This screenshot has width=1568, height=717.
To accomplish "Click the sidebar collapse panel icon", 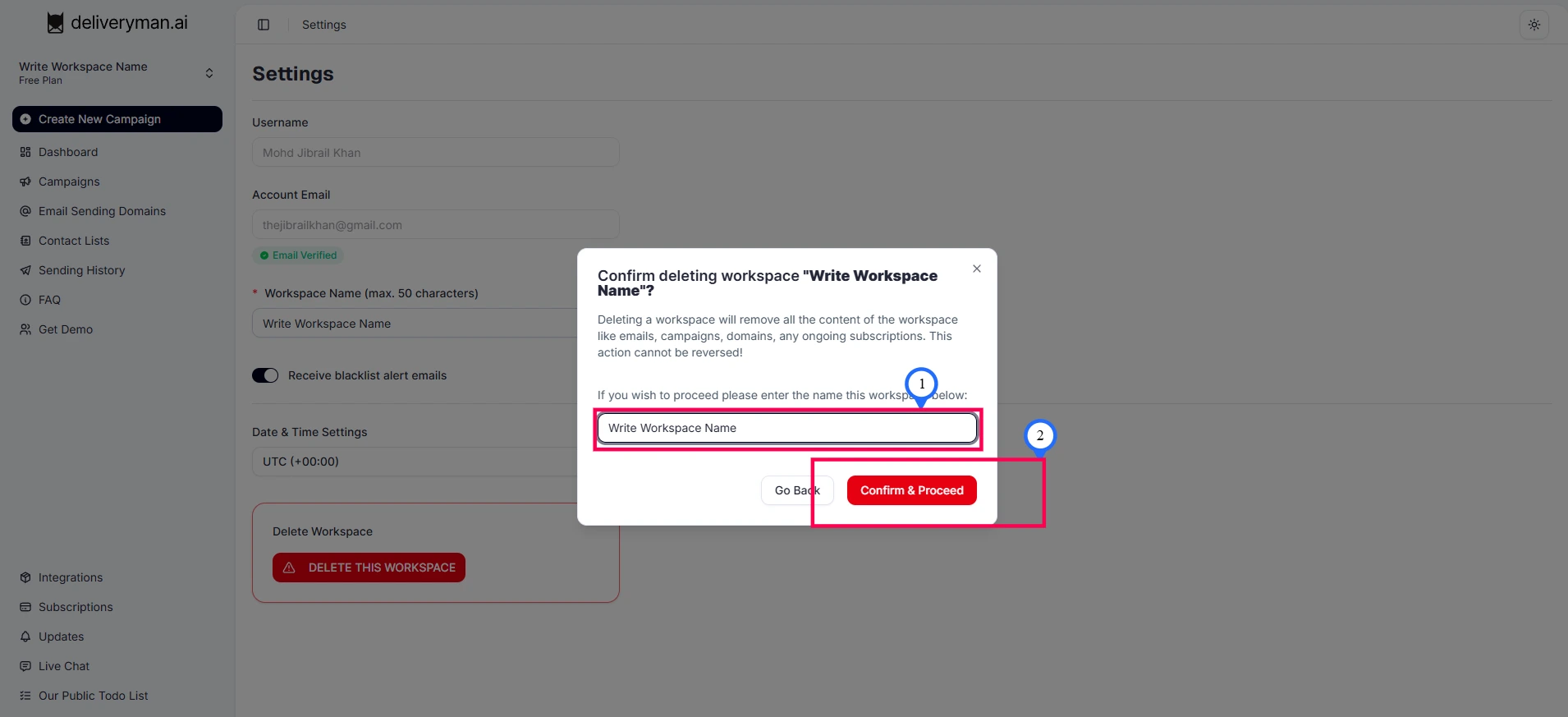I will [x=264, y=25].
